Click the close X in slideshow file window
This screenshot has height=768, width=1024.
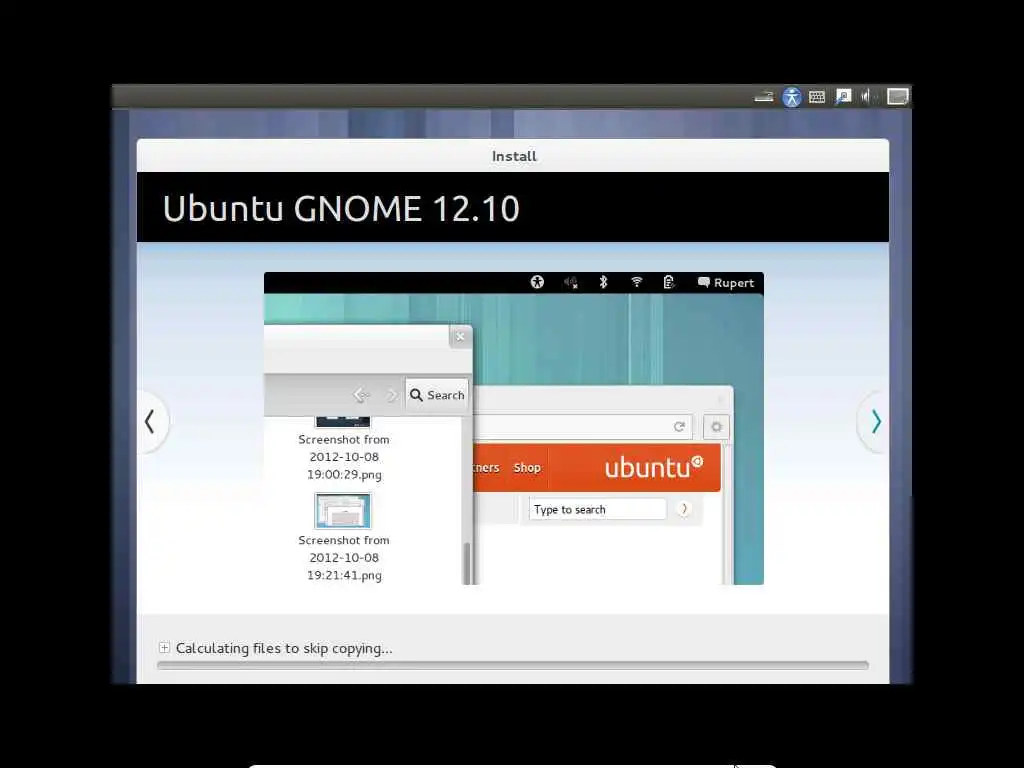pos(460,336)
